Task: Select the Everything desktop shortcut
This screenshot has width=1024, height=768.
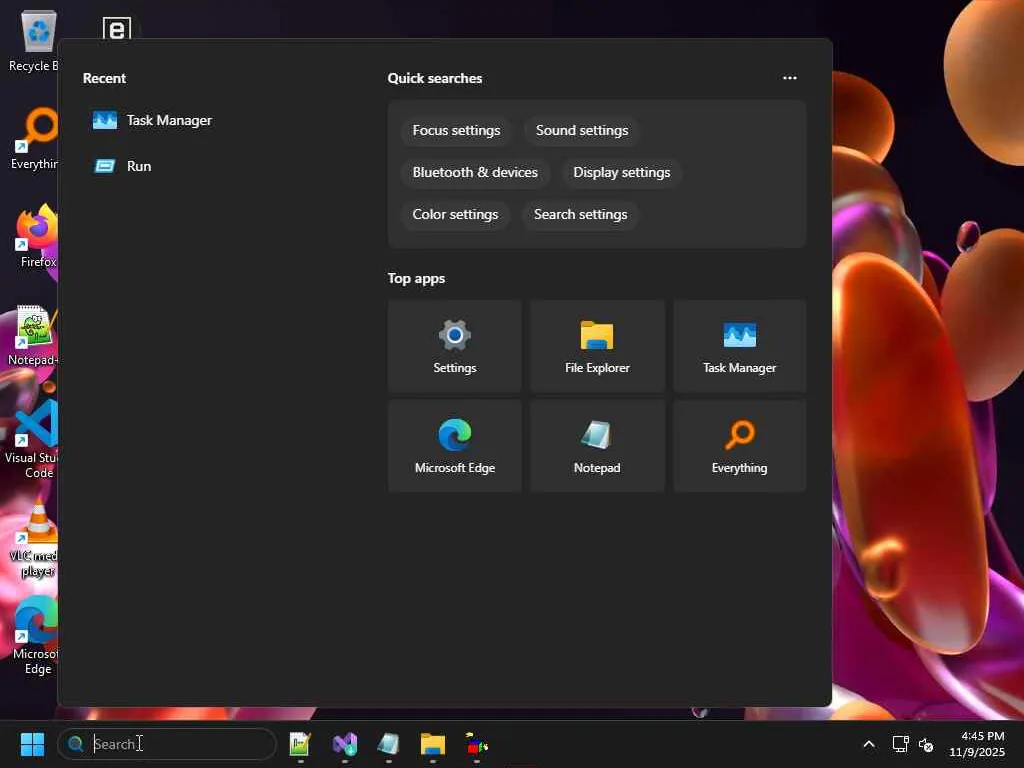Action: point(34,138)
